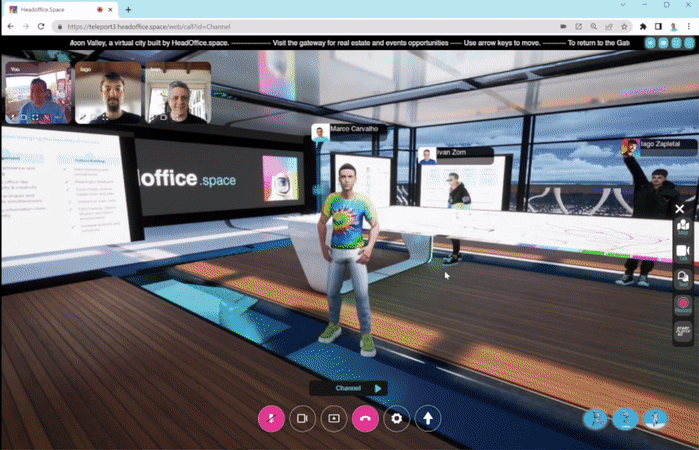Click the Record button in the right sidebar
Image resolution: width=699 pixels, height=450 pixels.
[683, 305]
